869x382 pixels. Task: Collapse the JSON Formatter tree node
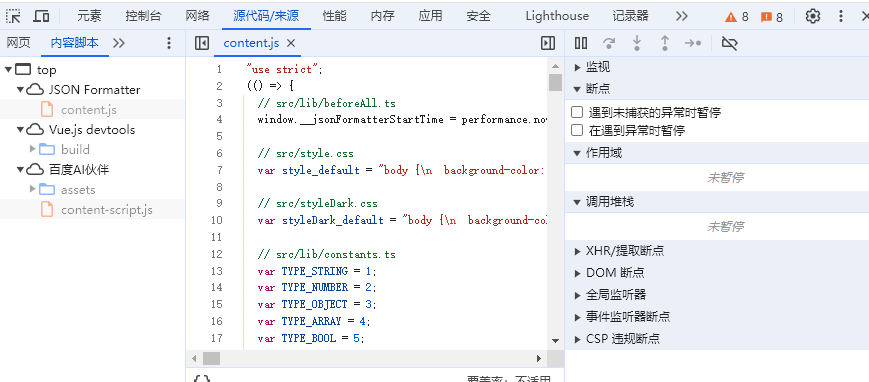pos(20,89)
